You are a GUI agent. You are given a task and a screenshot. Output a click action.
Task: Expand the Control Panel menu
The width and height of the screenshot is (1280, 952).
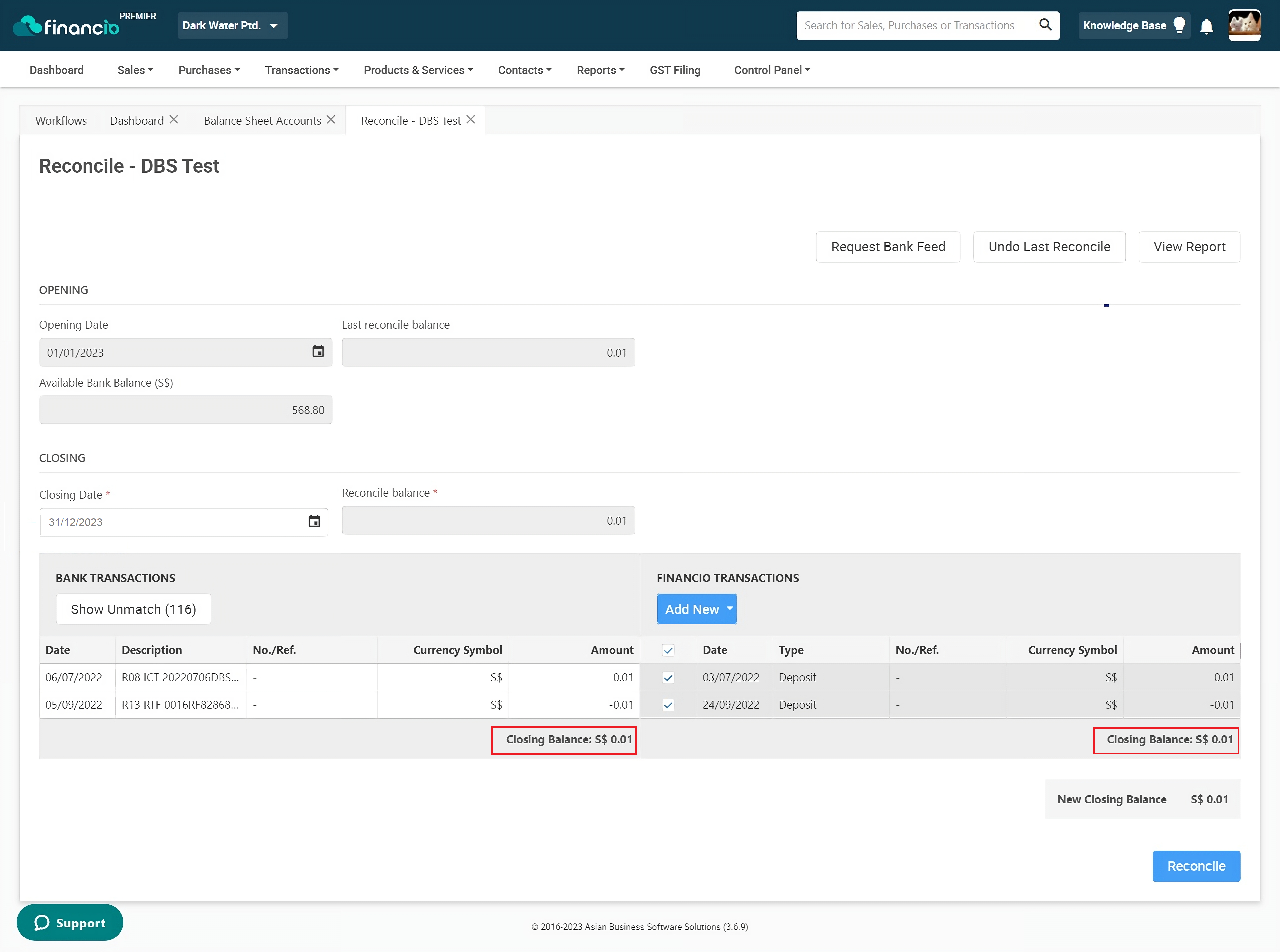click(772, 70)
